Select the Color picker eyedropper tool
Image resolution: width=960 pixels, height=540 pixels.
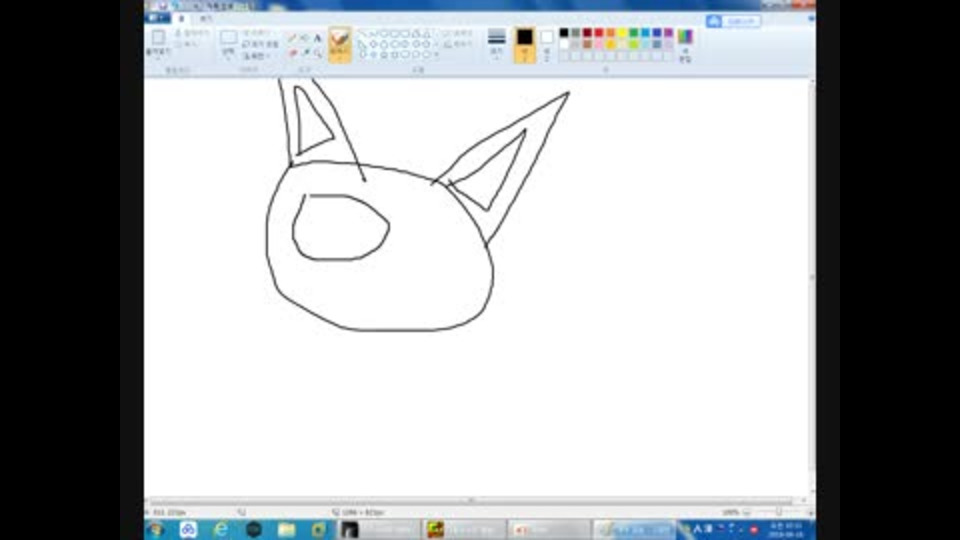(305, 53)
